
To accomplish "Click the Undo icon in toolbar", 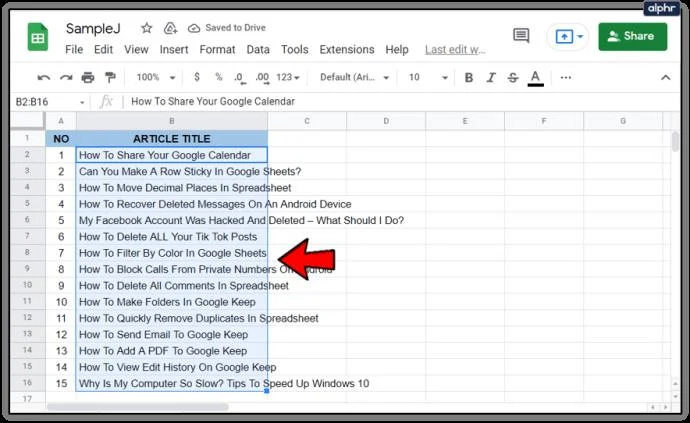I will 44,77.
